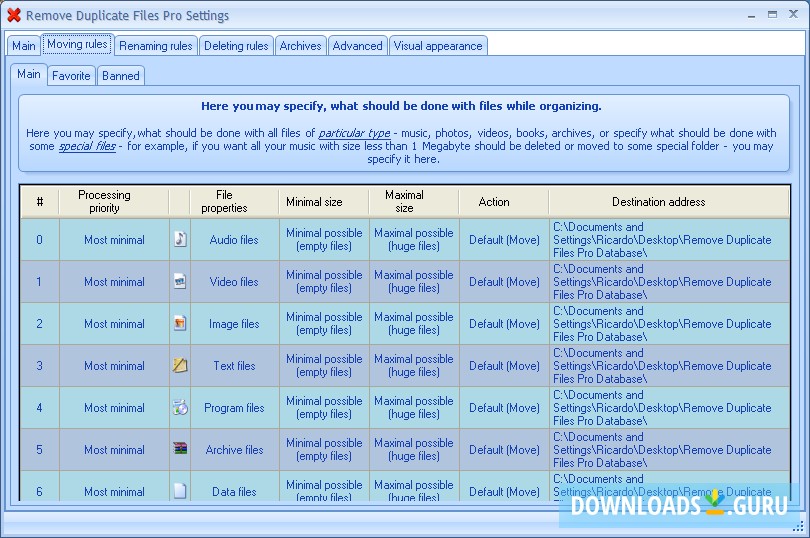Screen dimensions: 810x538
Task: Switch to the Archives tab
Action: point(300,45)
